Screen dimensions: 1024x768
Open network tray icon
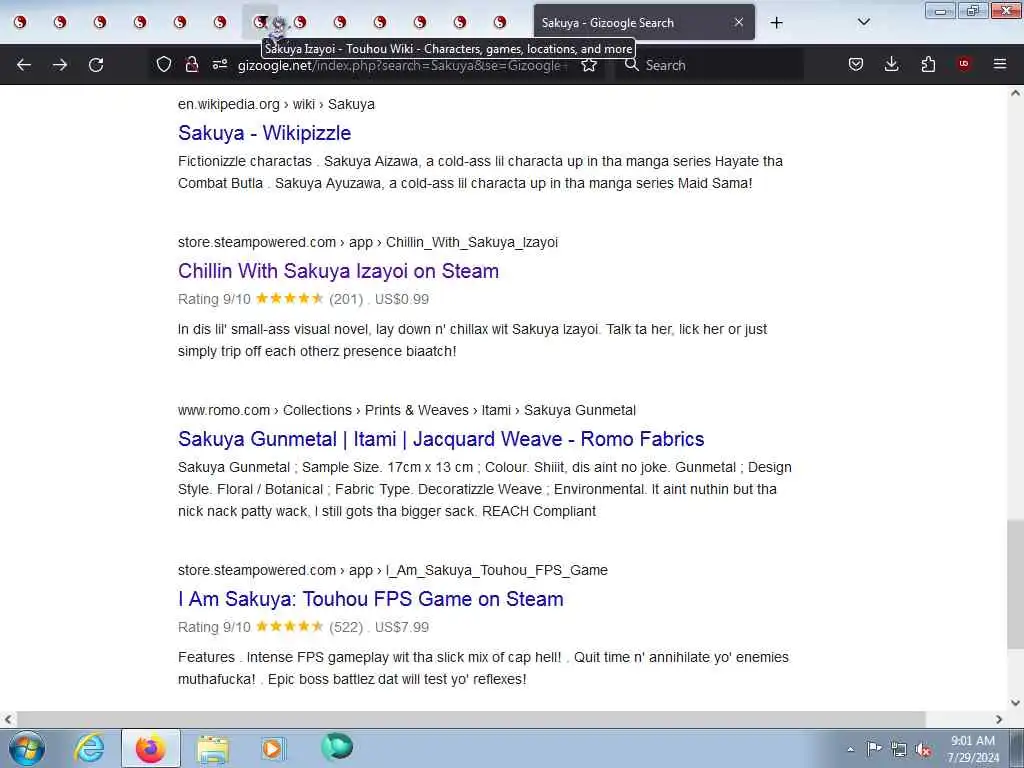click(x=899, y=749)
